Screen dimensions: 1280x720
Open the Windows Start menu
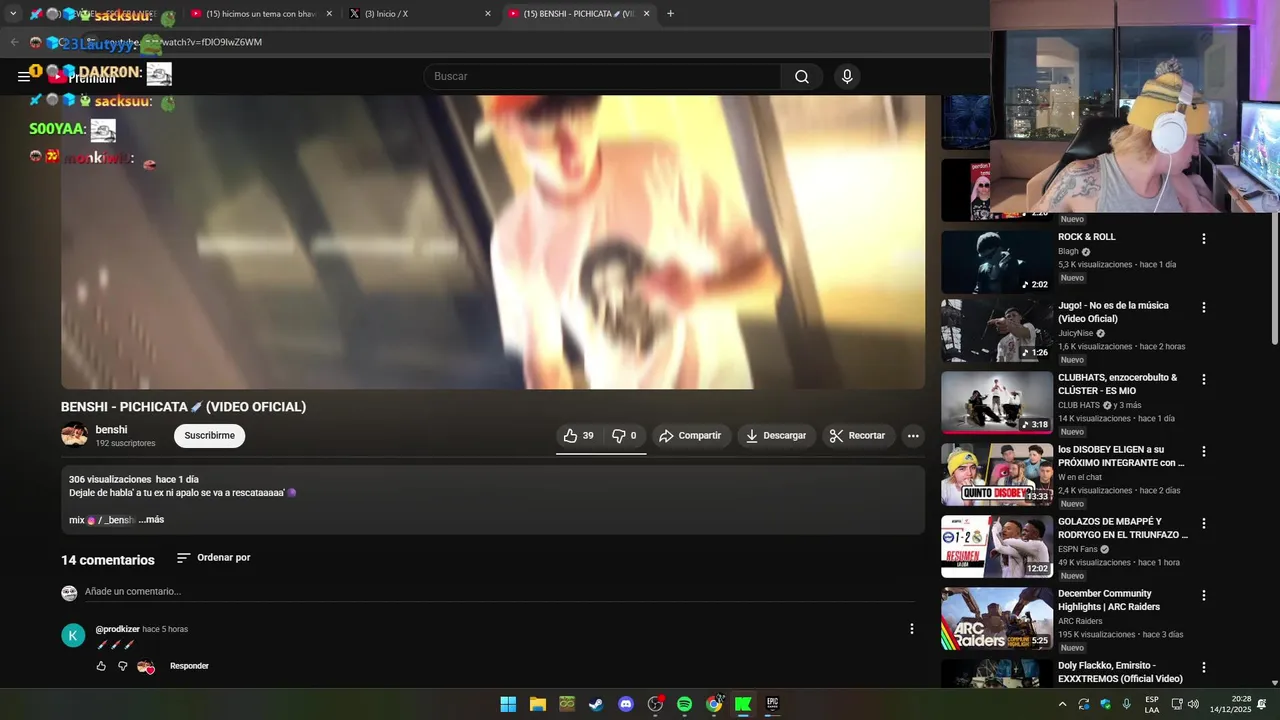point(508,704)
